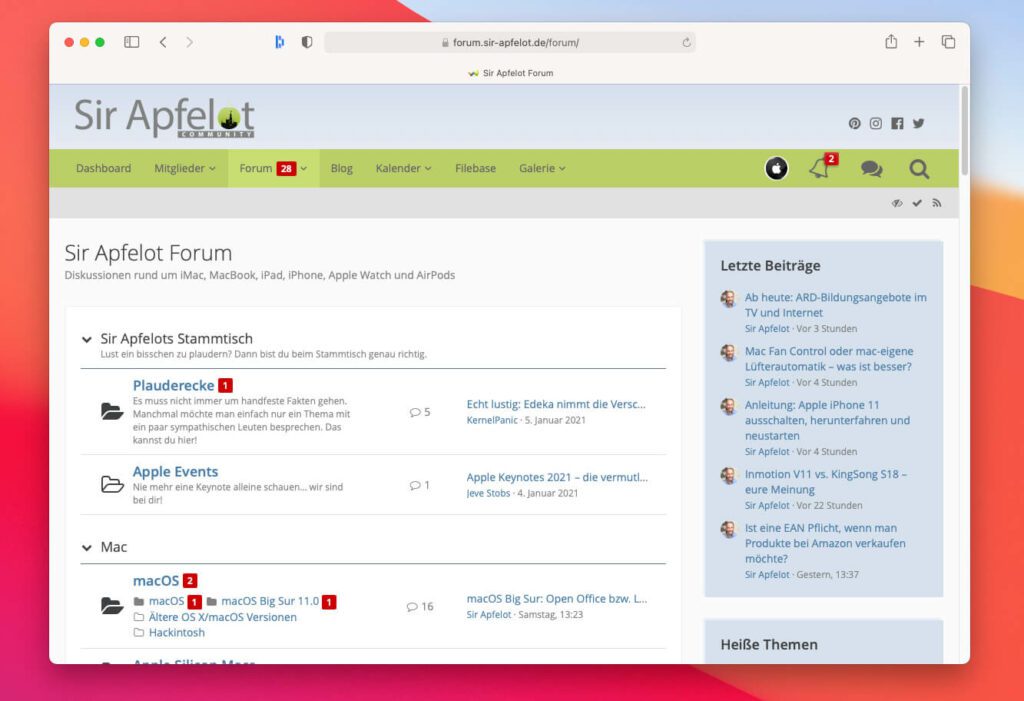The height and width of the screenshot is (701, 1024).
Task: Open the 'Ist eine EAN Pflicht' post
Action: point(825,543)
